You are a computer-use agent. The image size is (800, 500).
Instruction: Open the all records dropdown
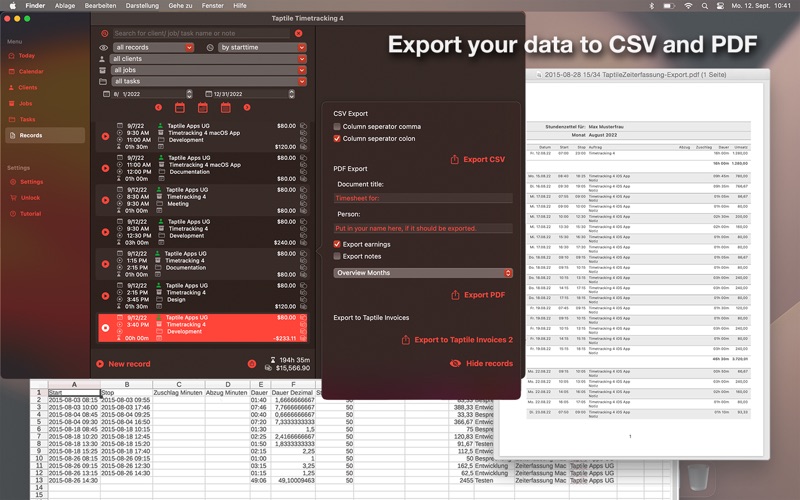[153, 47]
